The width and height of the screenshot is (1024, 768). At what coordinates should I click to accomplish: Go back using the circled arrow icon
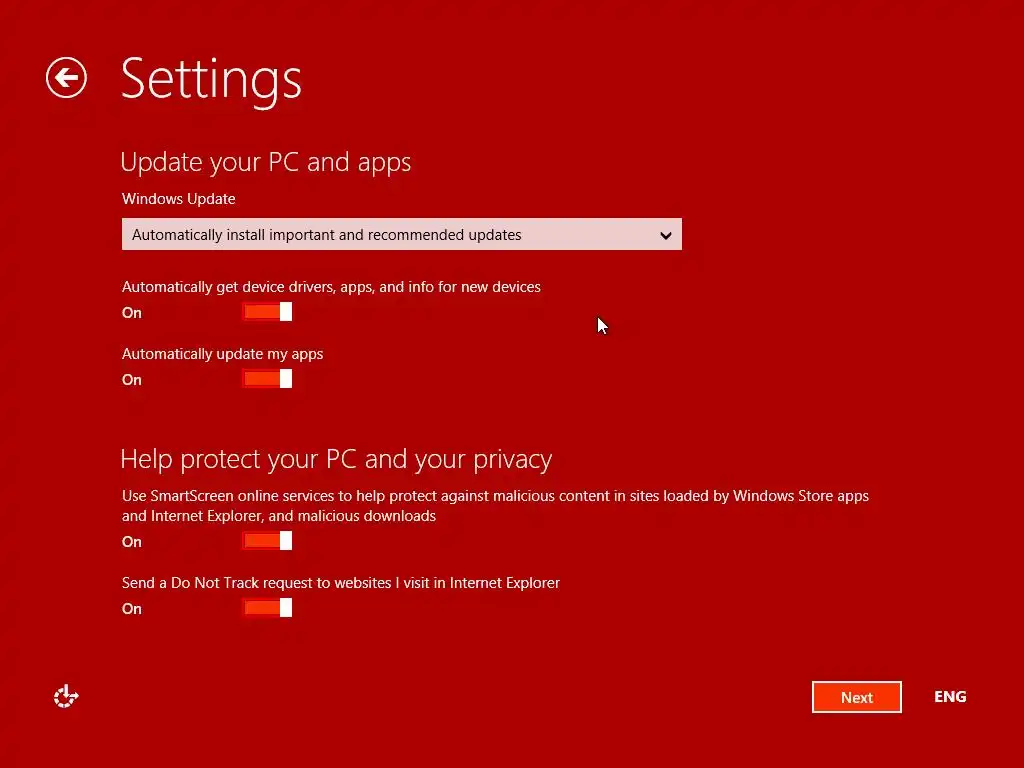66,78
